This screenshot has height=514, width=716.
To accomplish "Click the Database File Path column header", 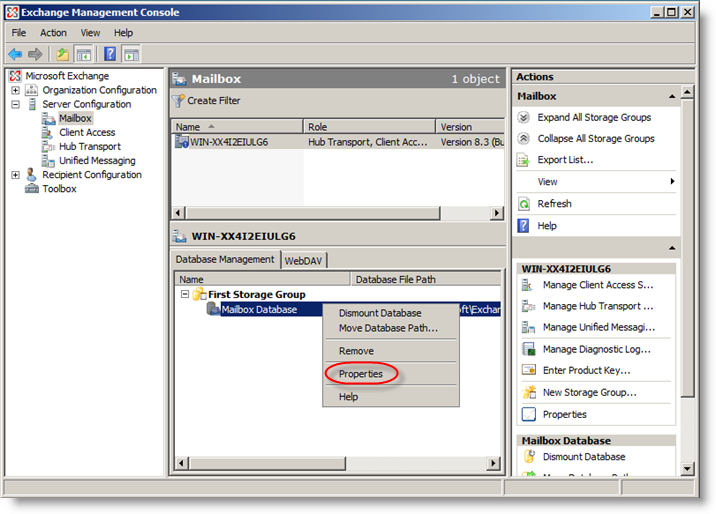I will pyautogui.click(x=426, y=279).
